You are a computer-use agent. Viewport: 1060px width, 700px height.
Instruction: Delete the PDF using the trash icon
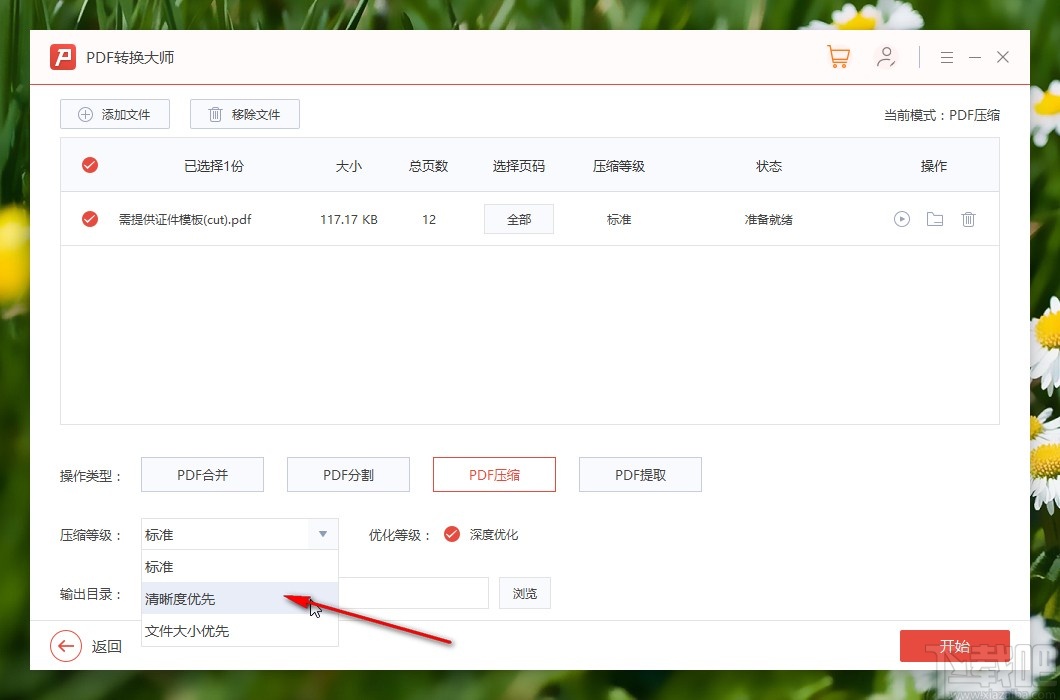(967, 218)
